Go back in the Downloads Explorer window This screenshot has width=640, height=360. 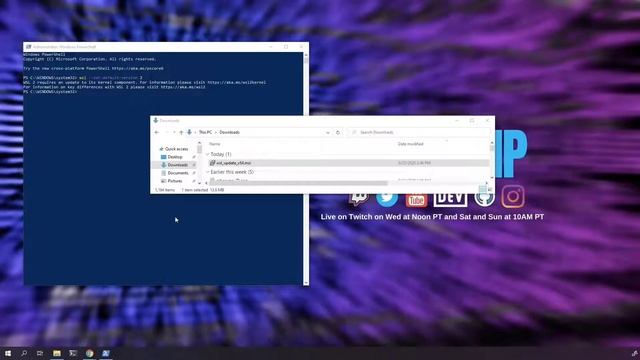(x=157, y=132)
